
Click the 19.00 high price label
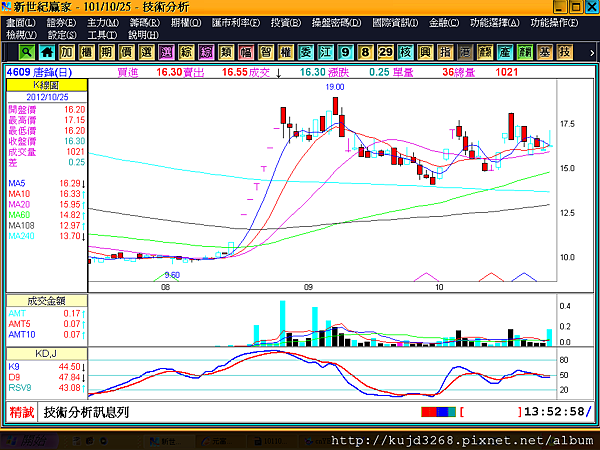(x=335, y=87)
